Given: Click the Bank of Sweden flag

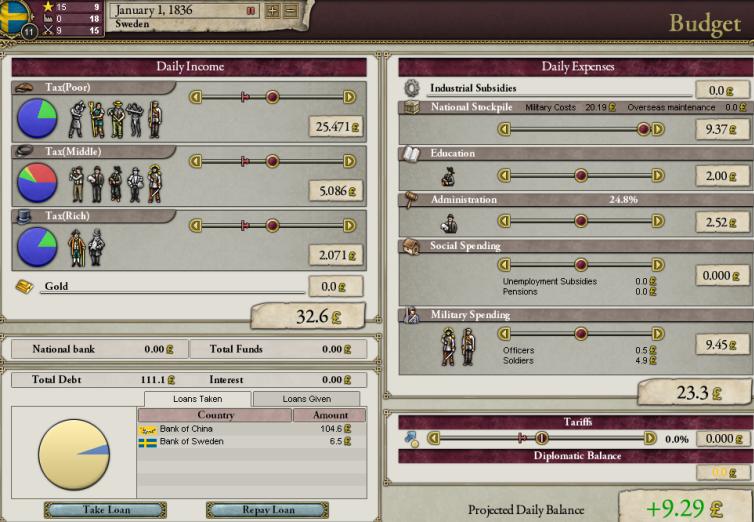Looking at the screenshot, I should [x=148, y=442].
